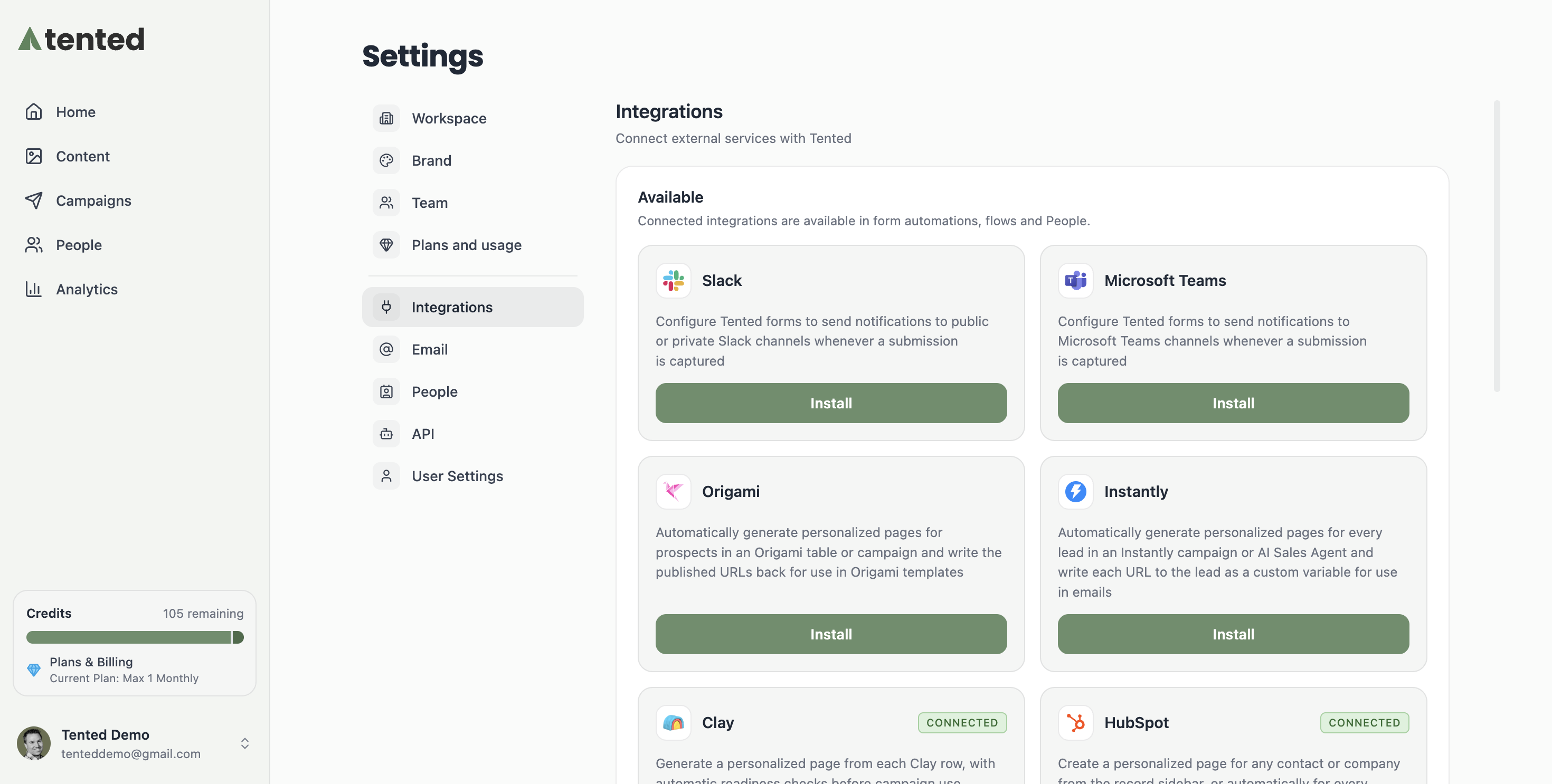Click the HubSpot CONNECTED status badge
1552x784 pixels.
pos(1365,723)
